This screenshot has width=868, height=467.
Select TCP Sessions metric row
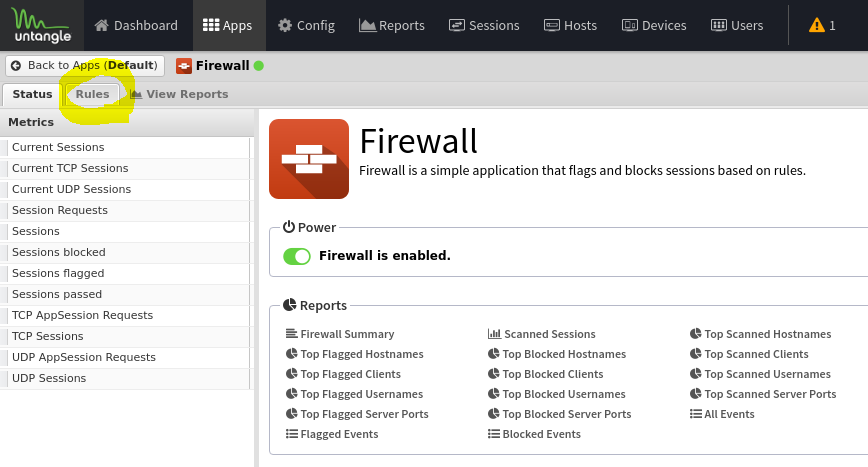click(126, 336)
